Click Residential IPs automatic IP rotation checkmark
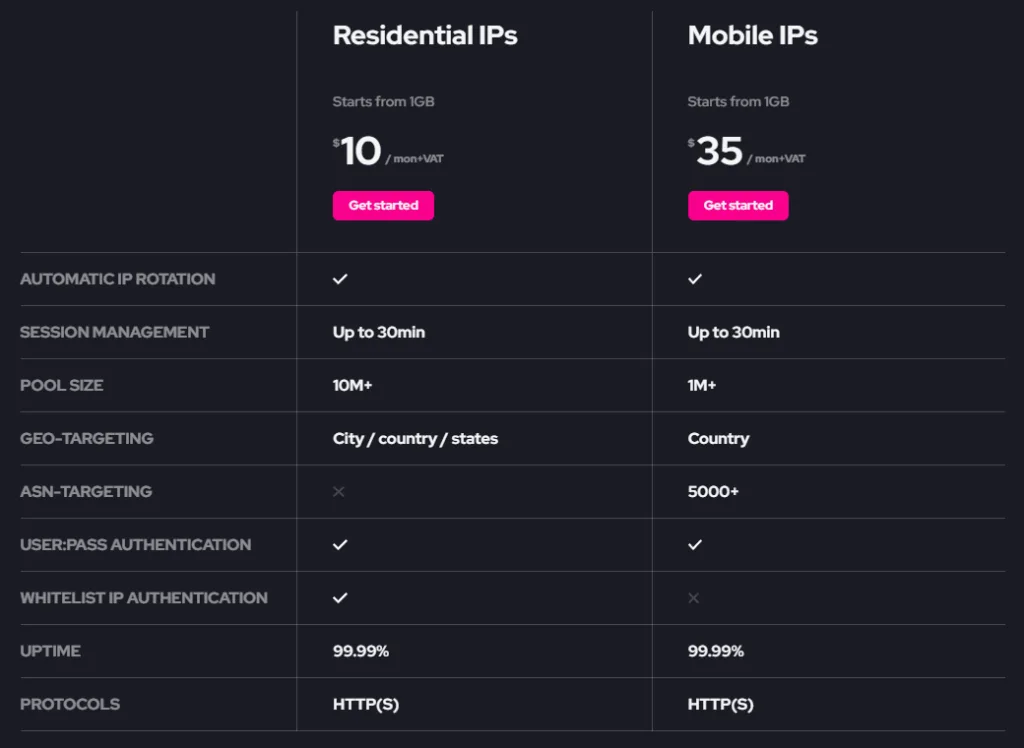This screenshot has height=748, width=1024. 340,279
